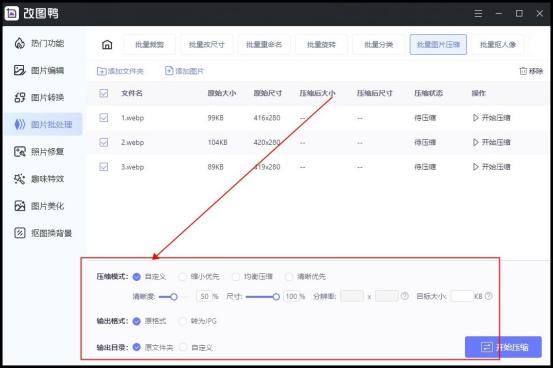
Task: Switch to 批量重命名 tab
Action: click(264, 45)
